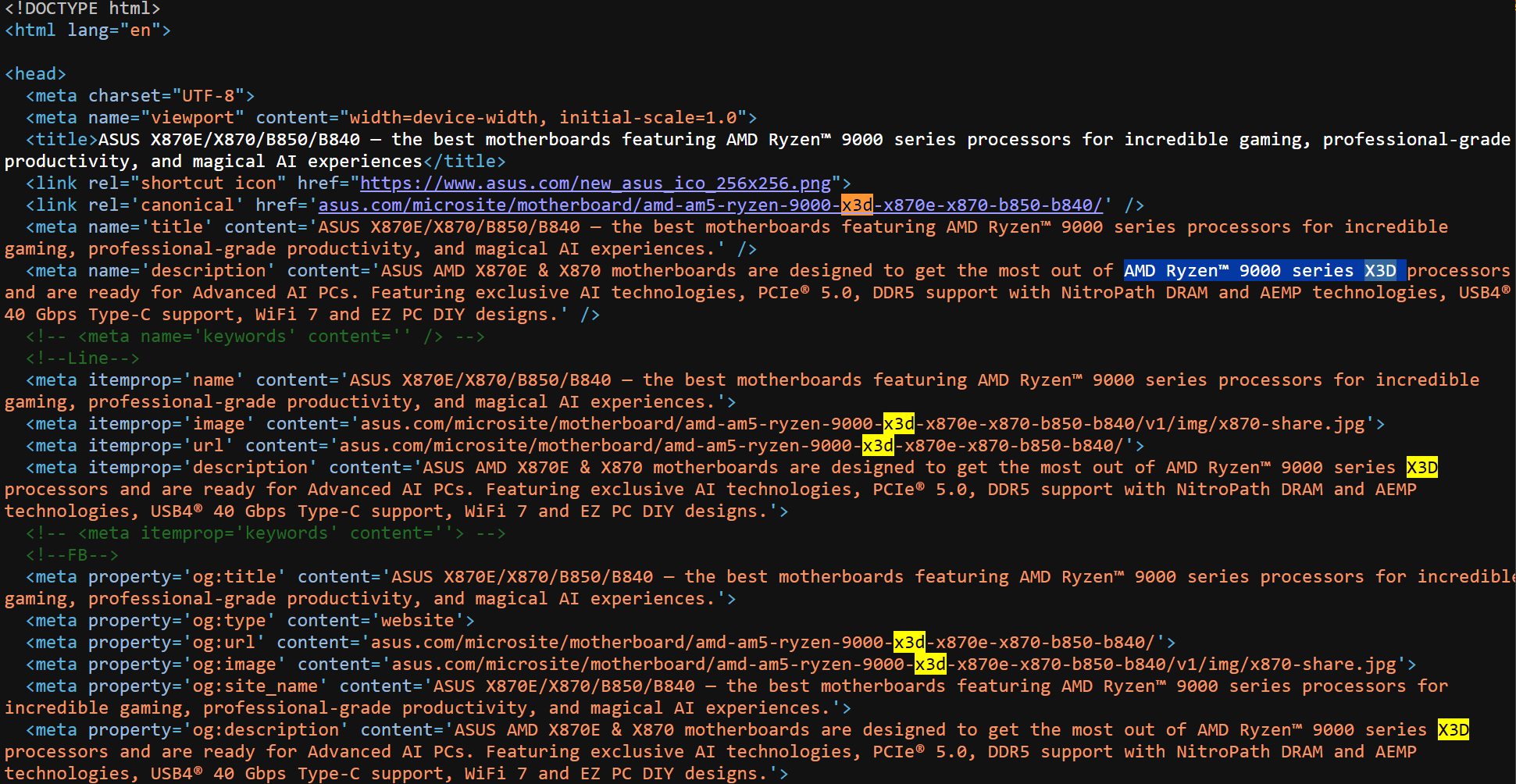Click the selected "AMD Ryzen™ 9000 series X3D" text
Screen dimensions: 1516x784
1265,271
